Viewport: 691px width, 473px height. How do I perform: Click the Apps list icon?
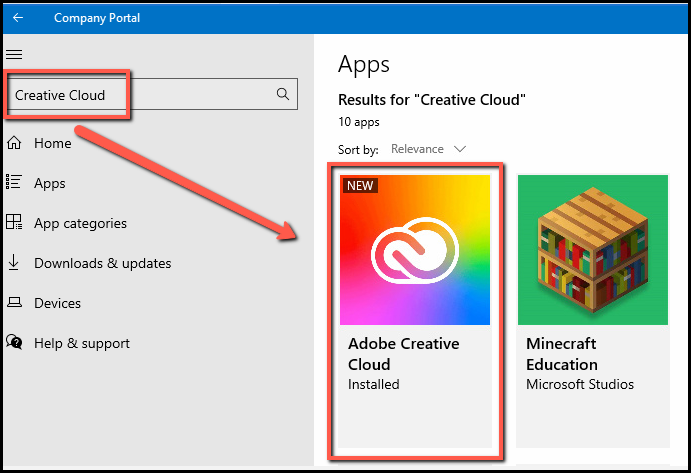(x=14, y=182)
